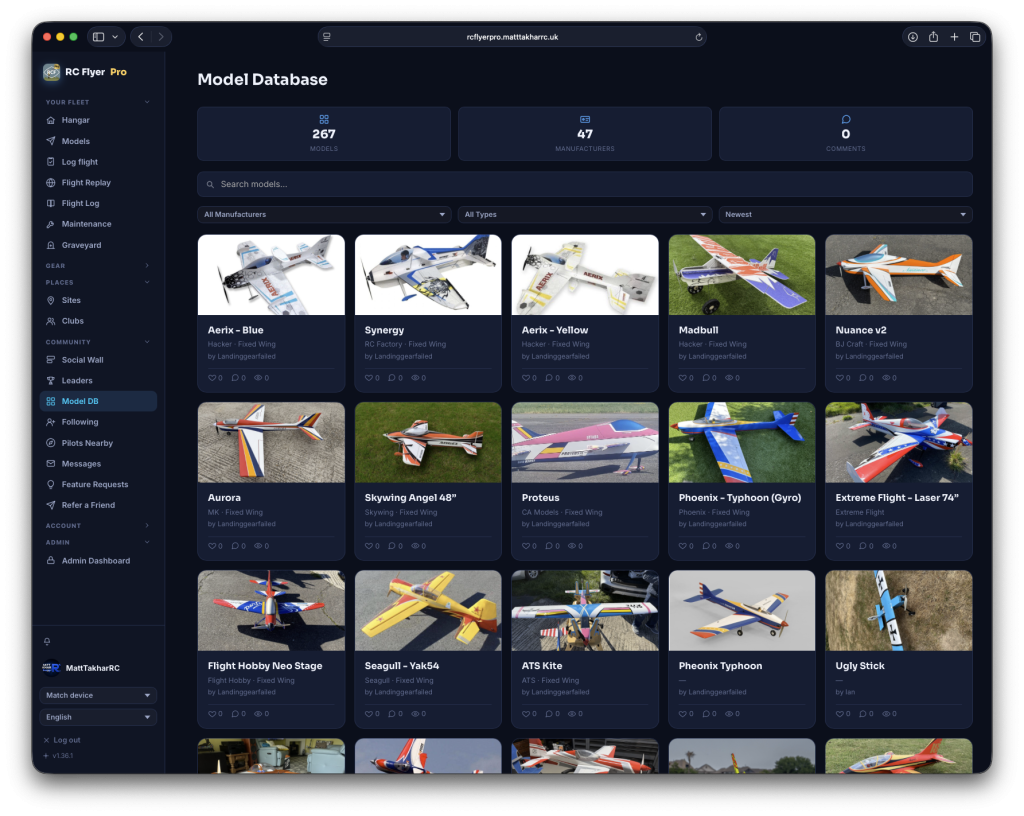Click the Safari downloads icon
The height and width of the screenshot is (816, 1024).
912,37
